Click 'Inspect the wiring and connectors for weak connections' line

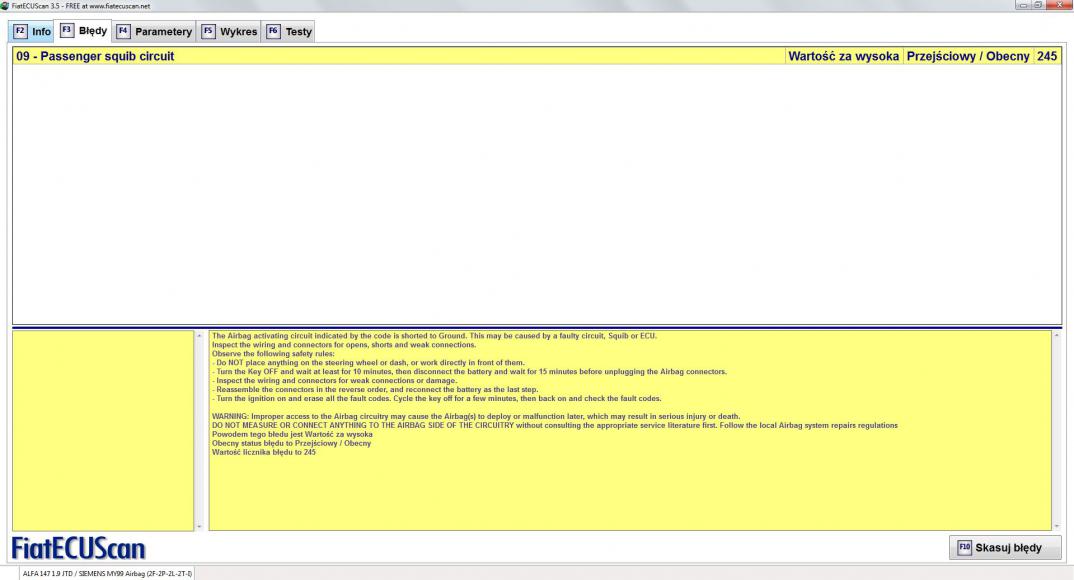tap(334, 381)
